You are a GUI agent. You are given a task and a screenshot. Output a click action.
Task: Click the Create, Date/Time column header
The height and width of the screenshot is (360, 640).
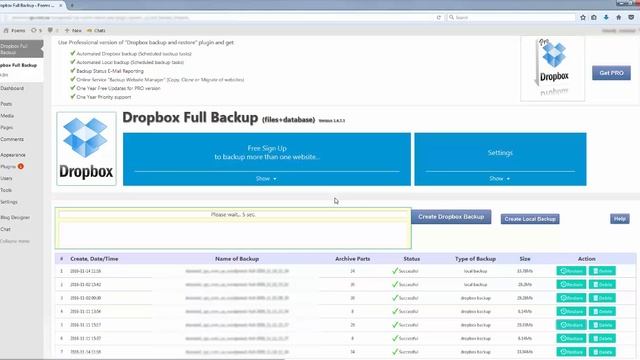[94, 259]
